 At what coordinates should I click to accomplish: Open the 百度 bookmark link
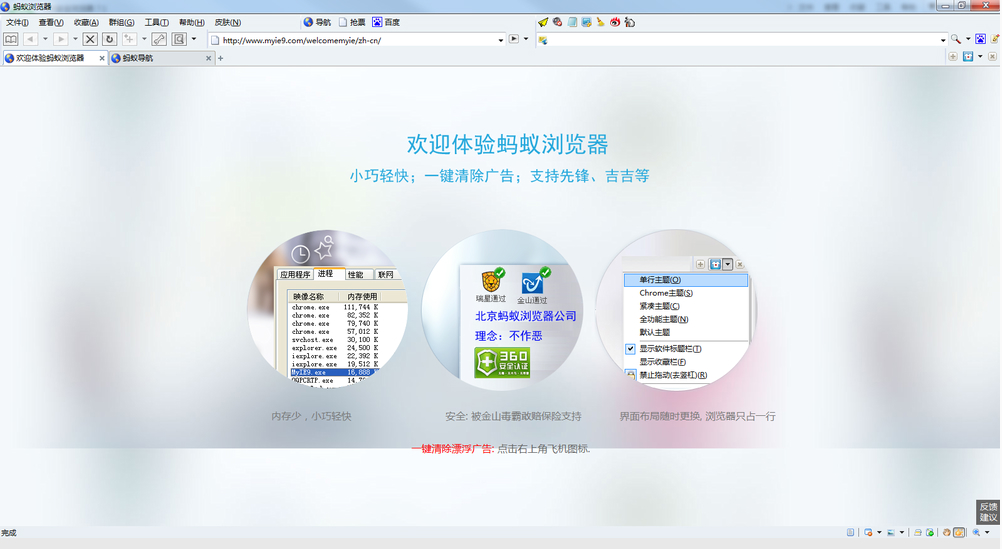pyautogui.click(x=386, y=22)
